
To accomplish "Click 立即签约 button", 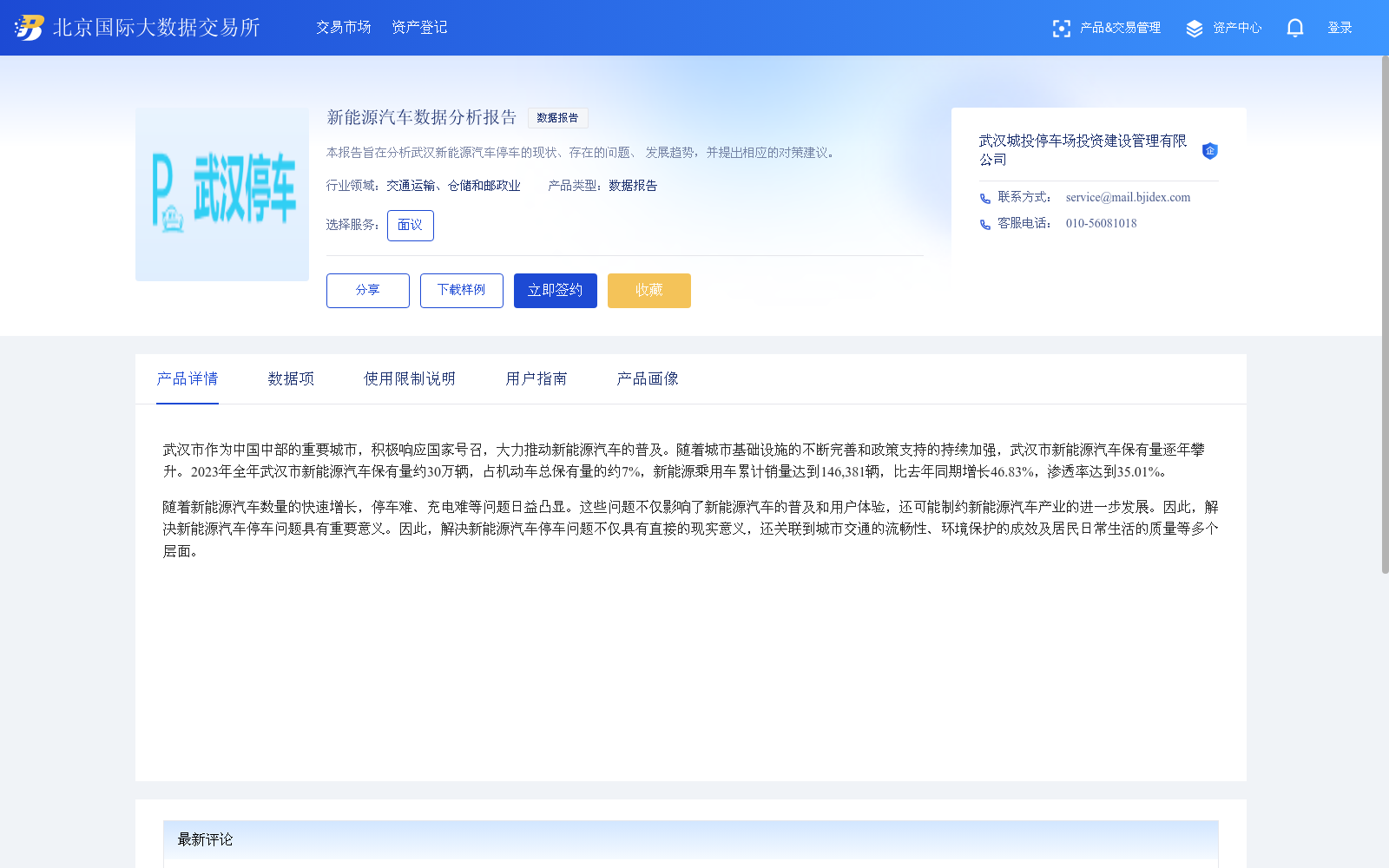I will pos(556,291).
